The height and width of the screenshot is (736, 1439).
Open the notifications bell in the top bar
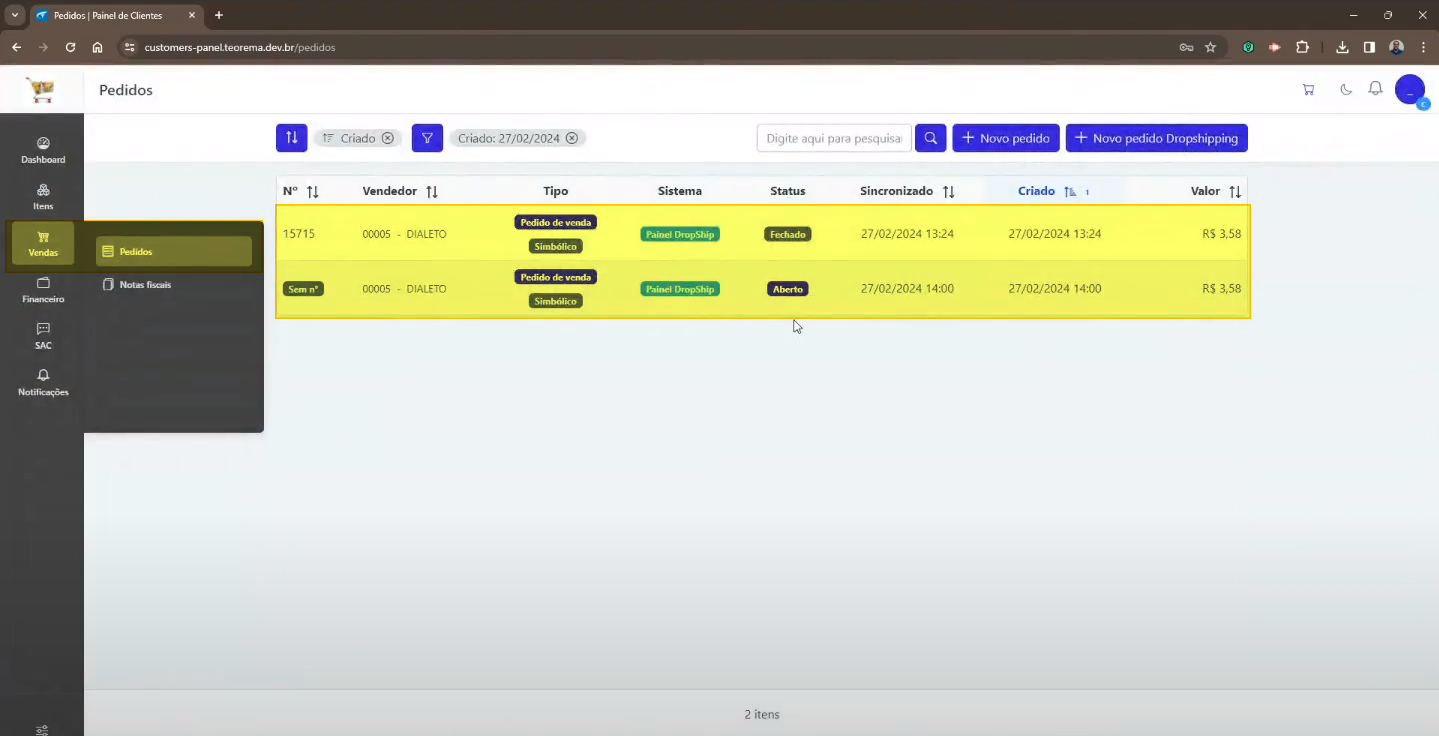(x=1375, y=89)
